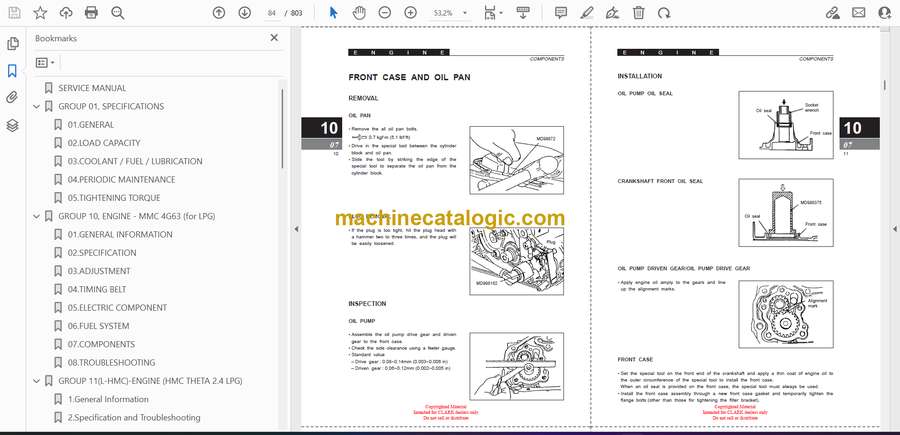Select the highlighter pen tool
The height and width of the screenshot is (435, 900).
(587, 13)
